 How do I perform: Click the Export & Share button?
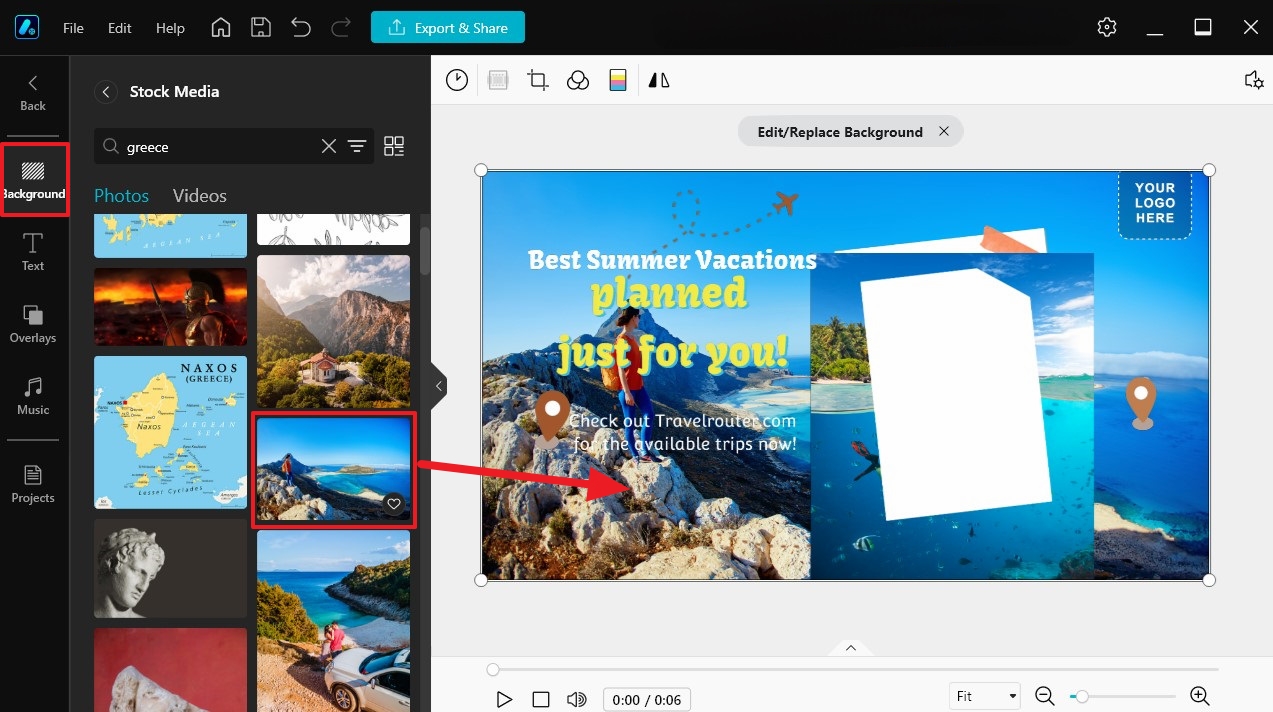448,27
